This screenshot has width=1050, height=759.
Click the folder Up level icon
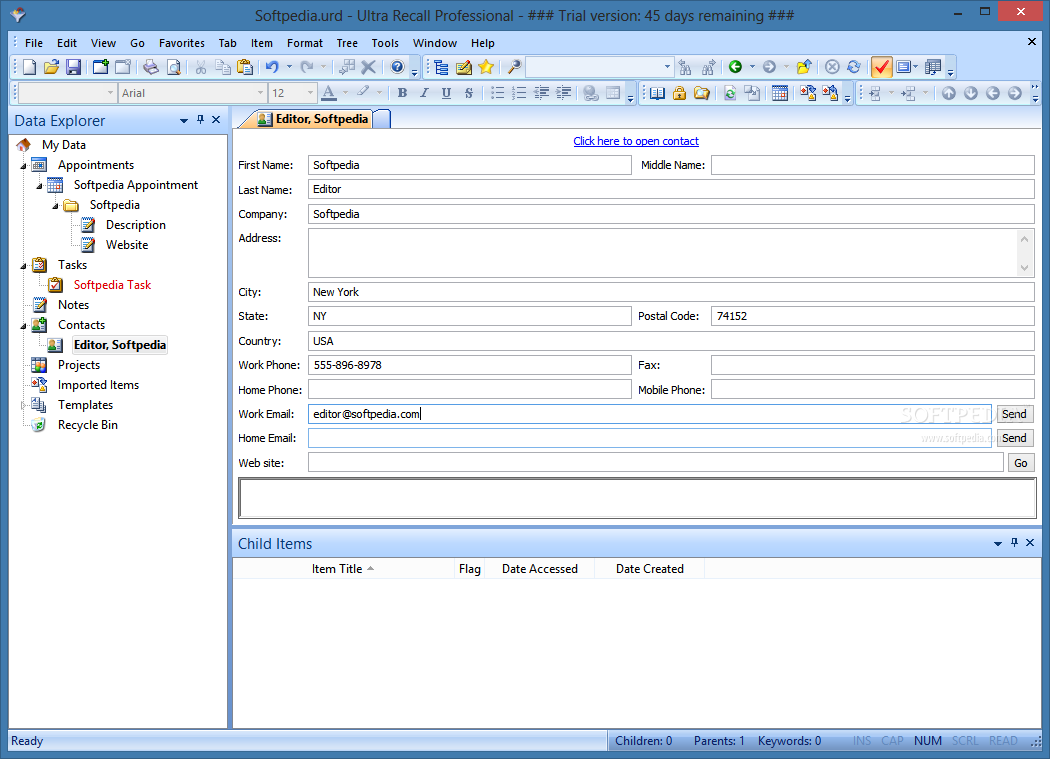804,67
